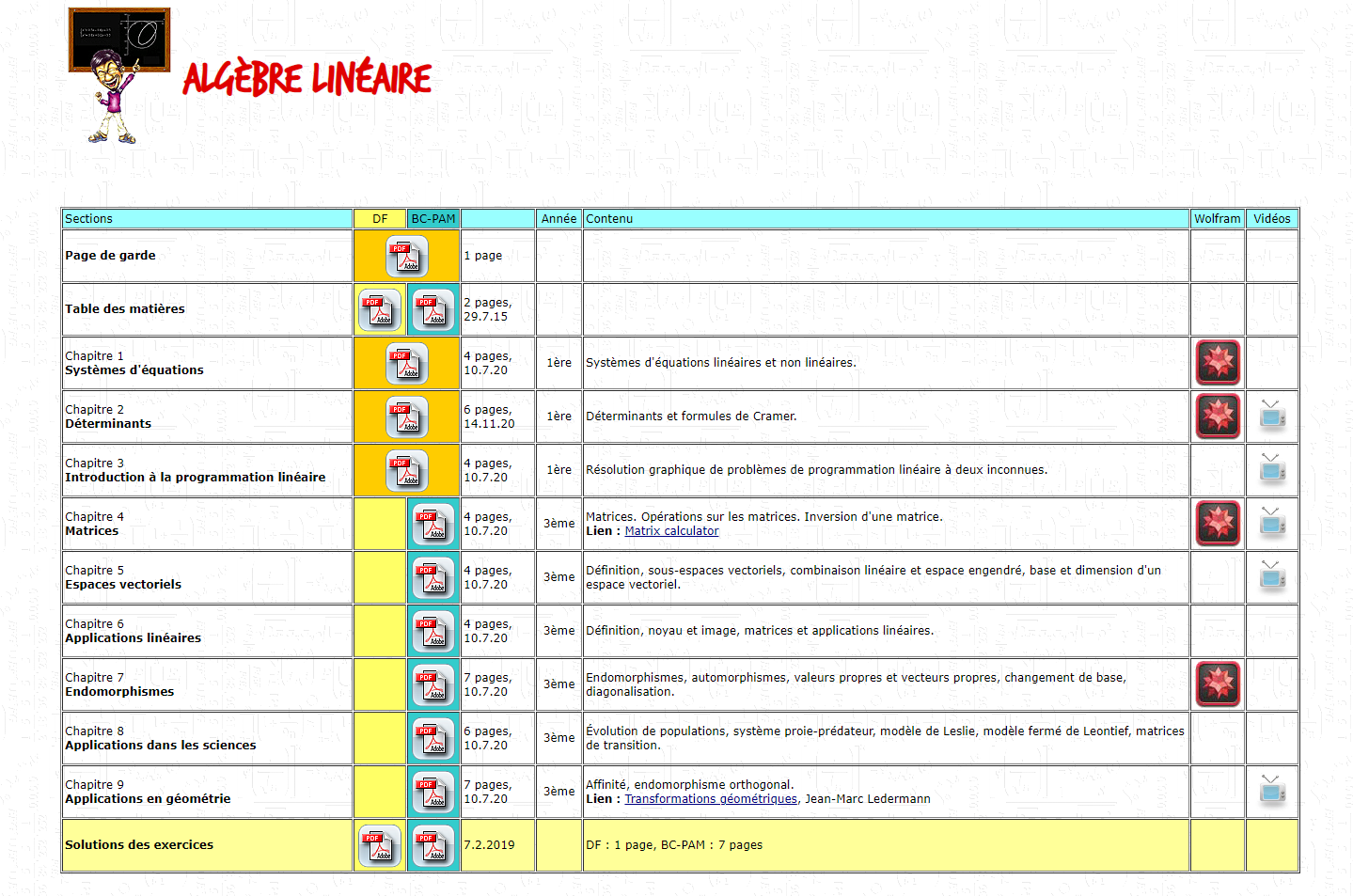Screen dimensions: 1353x896
Task: Open the Chapitre 4 Matrices PDF
Action: click(433, 524)
